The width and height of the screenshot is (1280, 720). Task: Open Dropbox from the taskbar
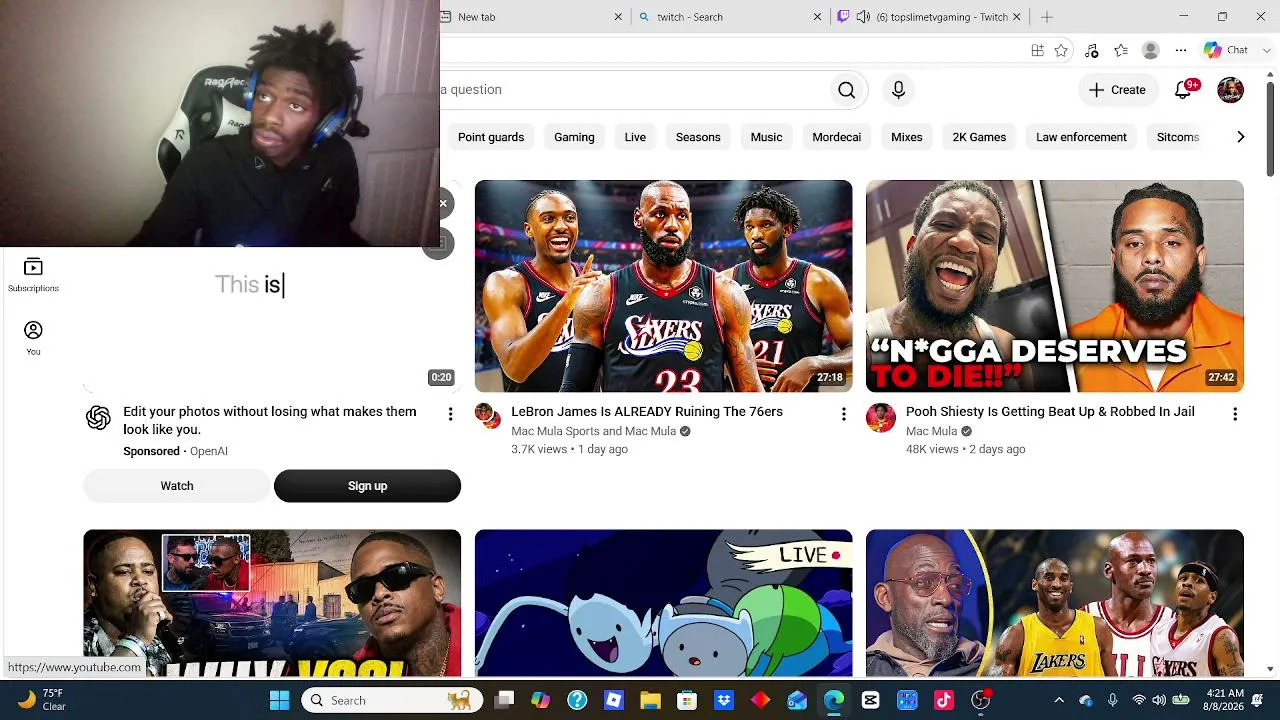pos(724,700)
